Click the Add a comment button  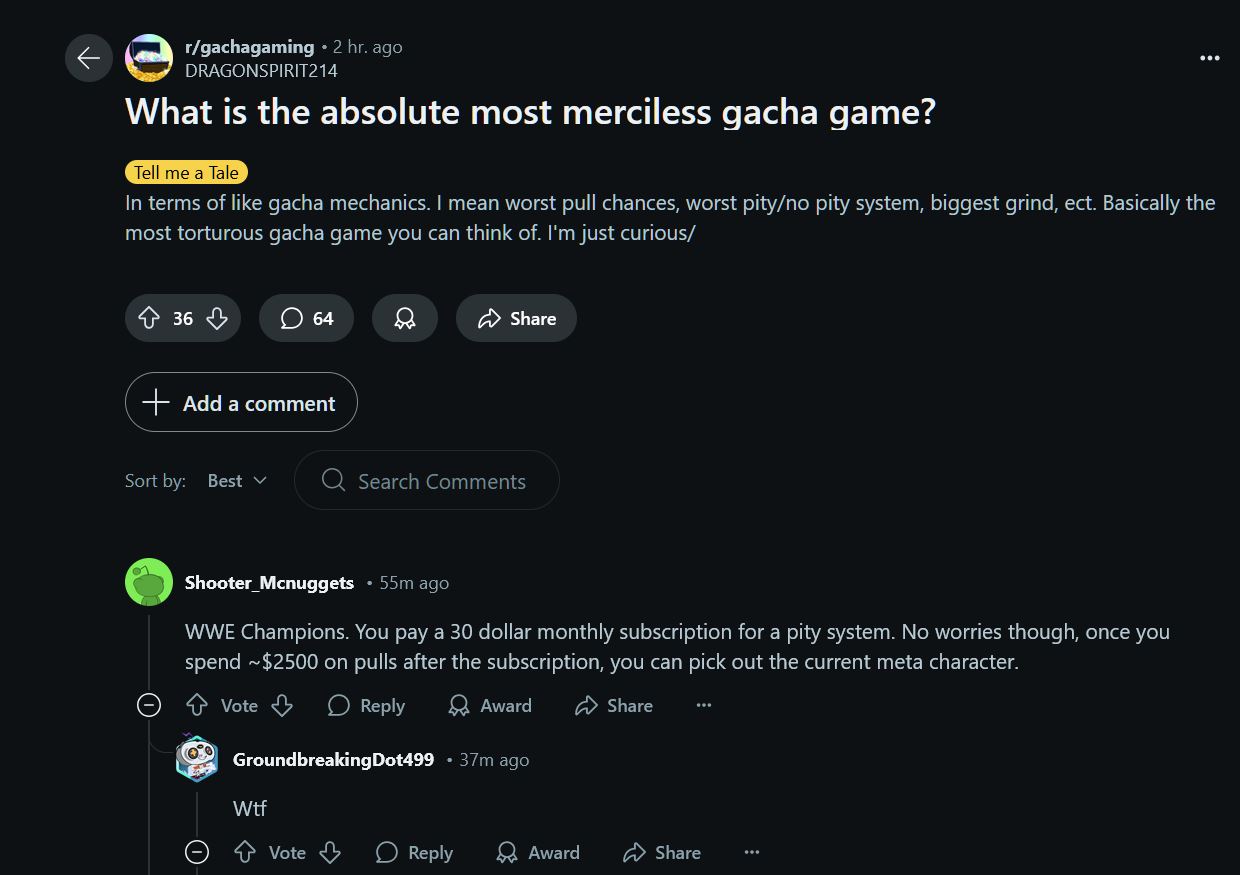tap(241, 402)
